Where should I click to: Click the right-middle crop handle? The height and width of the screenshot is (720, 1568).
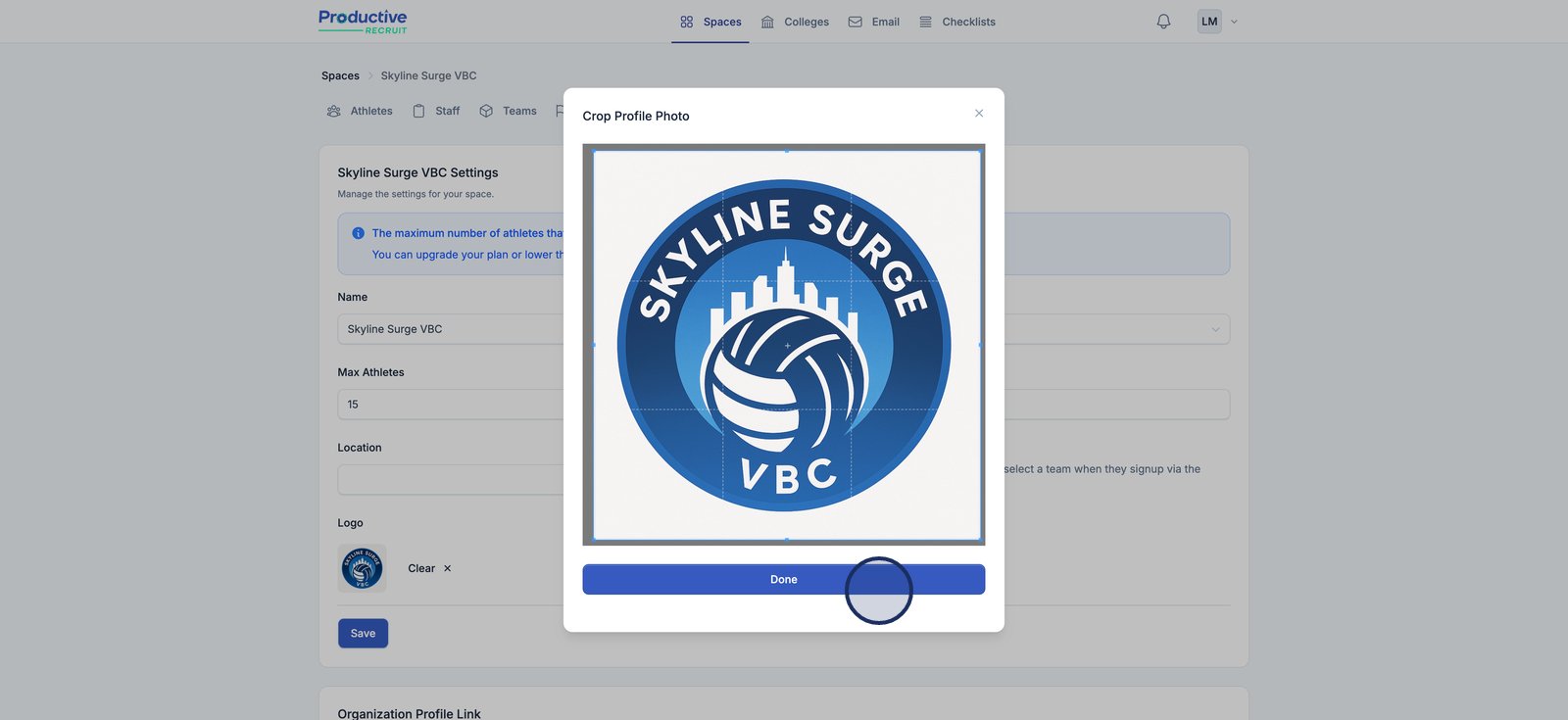(980, 345)
